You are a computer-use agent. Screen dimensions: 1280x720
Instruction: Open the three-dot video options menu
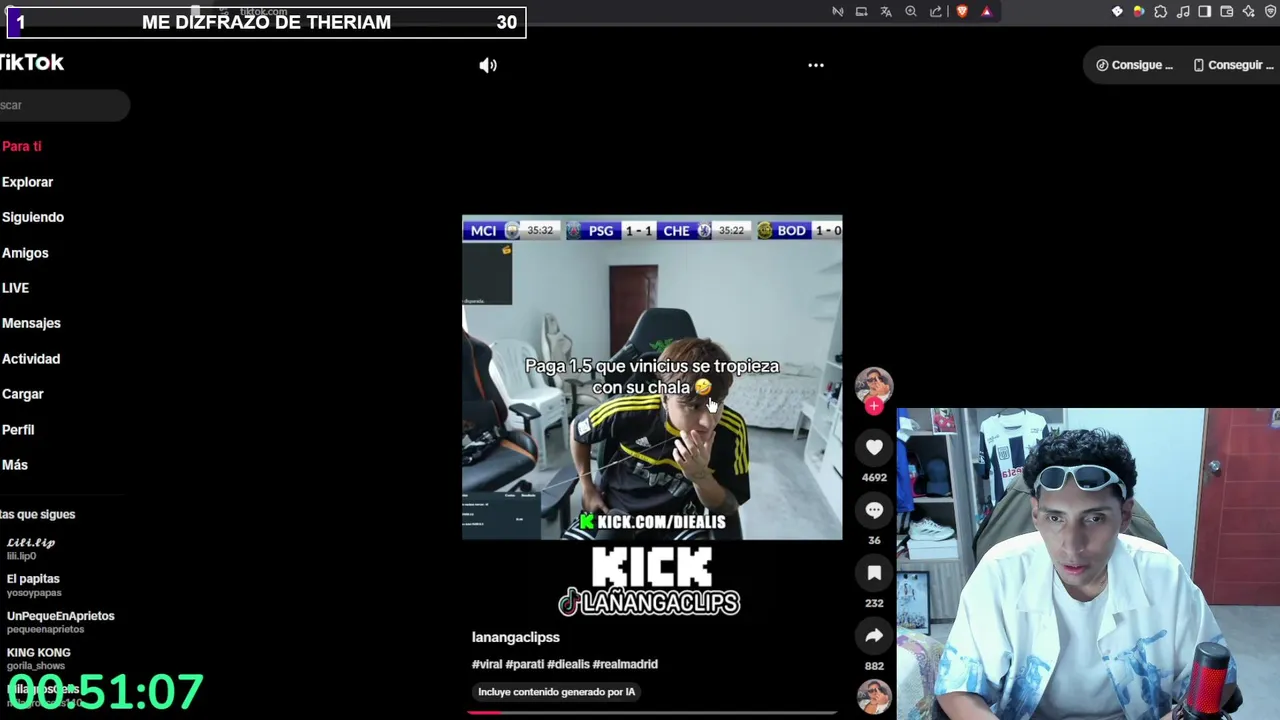pyautogui.click(x=816, y=65)
